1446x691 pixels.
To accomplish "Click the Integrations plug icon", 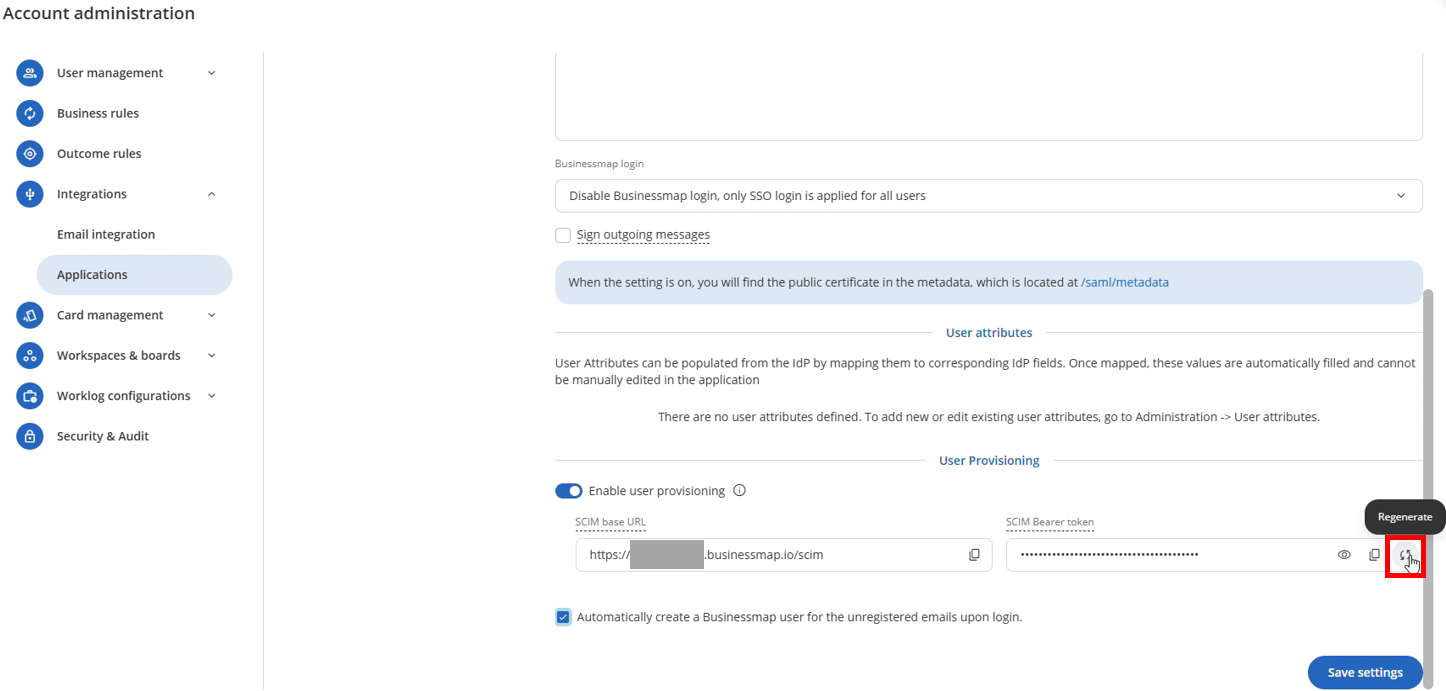I will [x=30, y=194].
